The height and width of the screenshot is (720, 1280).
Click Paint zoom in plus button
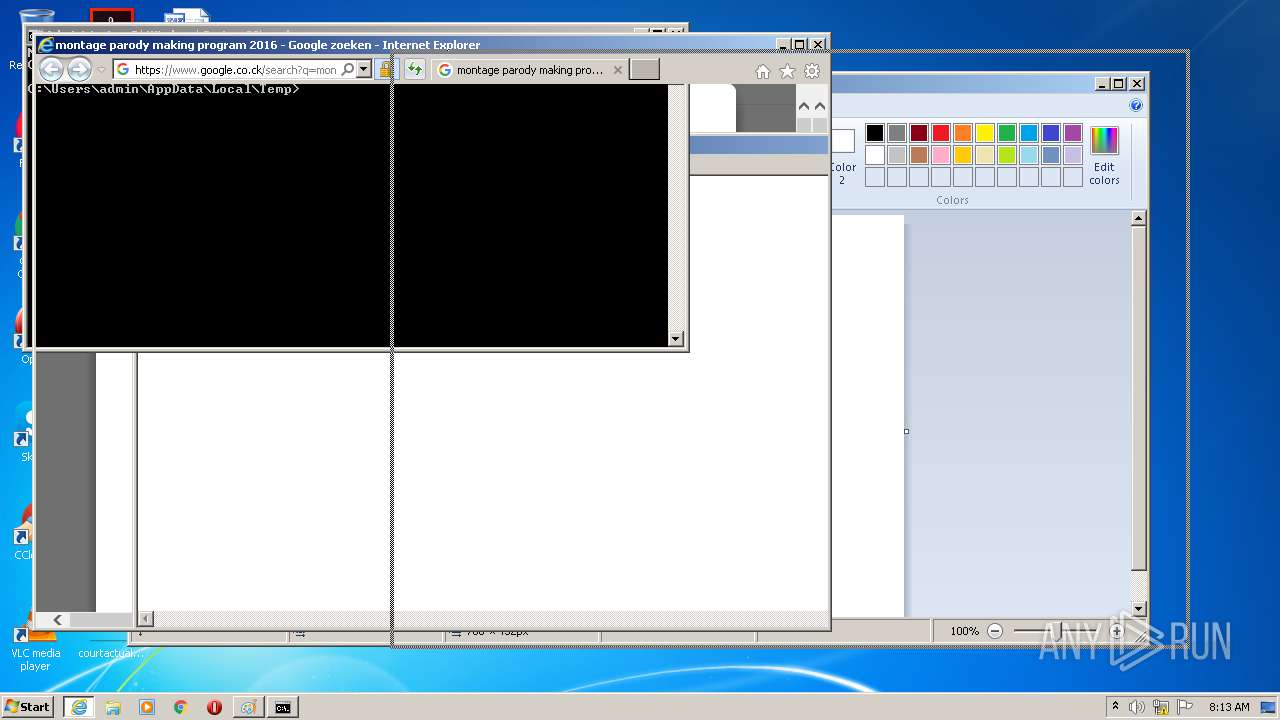tap(1117, 631)
